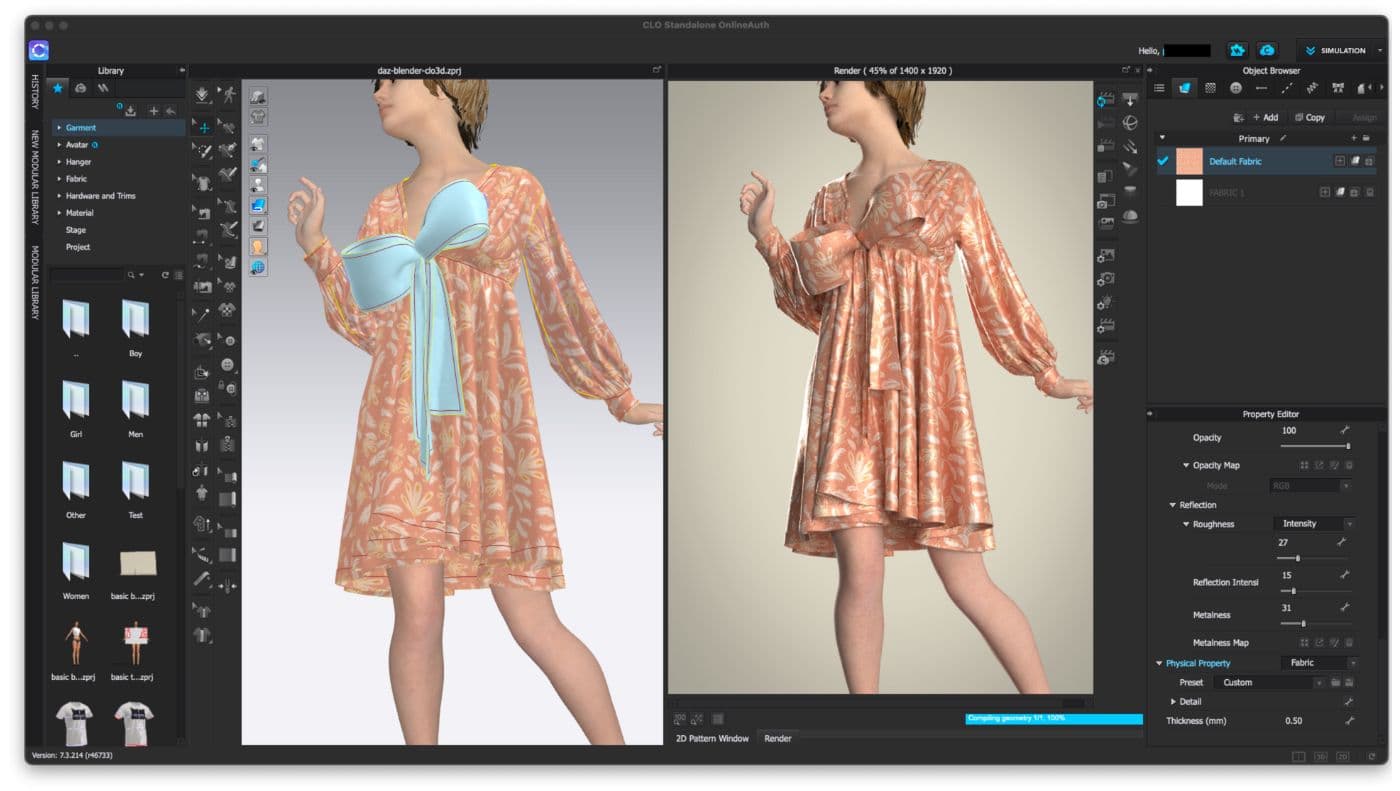Viewport: 1400px width, 791px height.
Task: Open the Physical Property Fabric dropdown
Action: click(x=1317, y=663)
